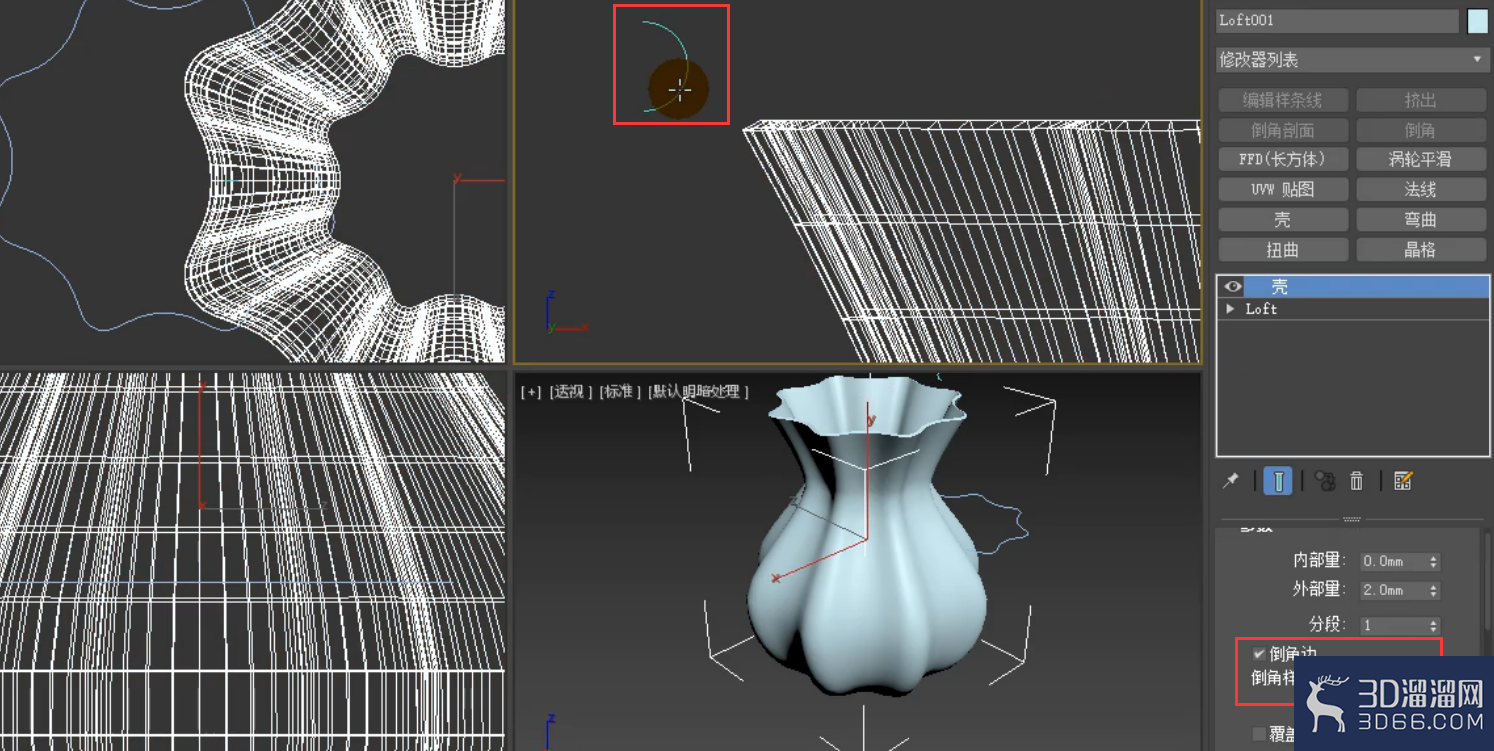
Task: Toggle the 覆盖 checkbox near panel bottom
Action: pyautogui.click(x=1259, y=734)
